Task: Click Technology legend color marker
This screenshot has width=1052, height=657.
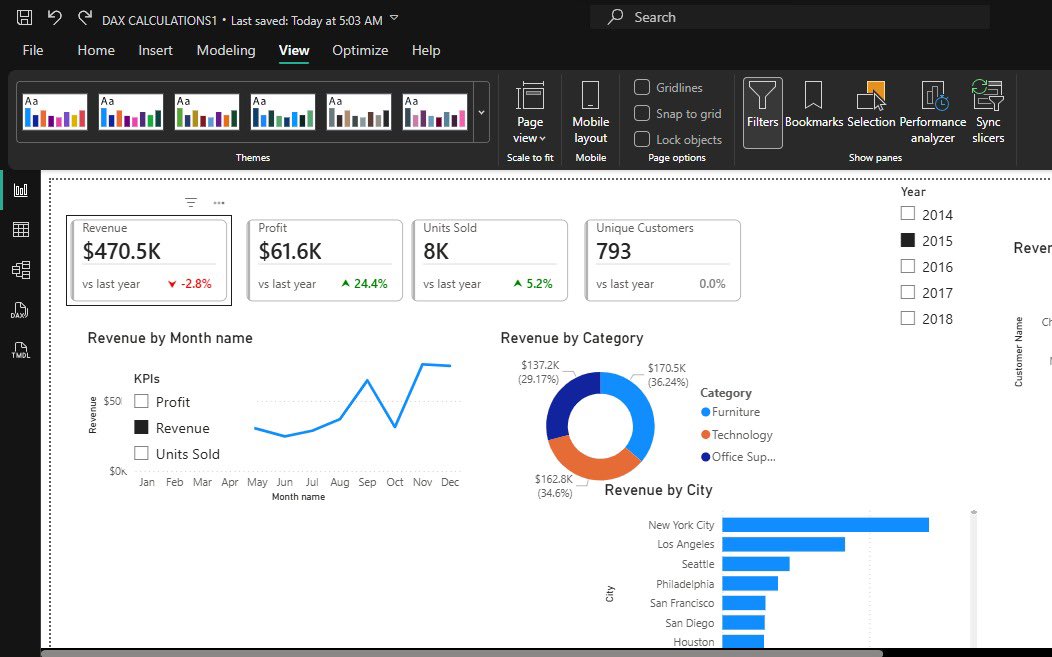Action: pyautogui.click(x=705, y=435)
